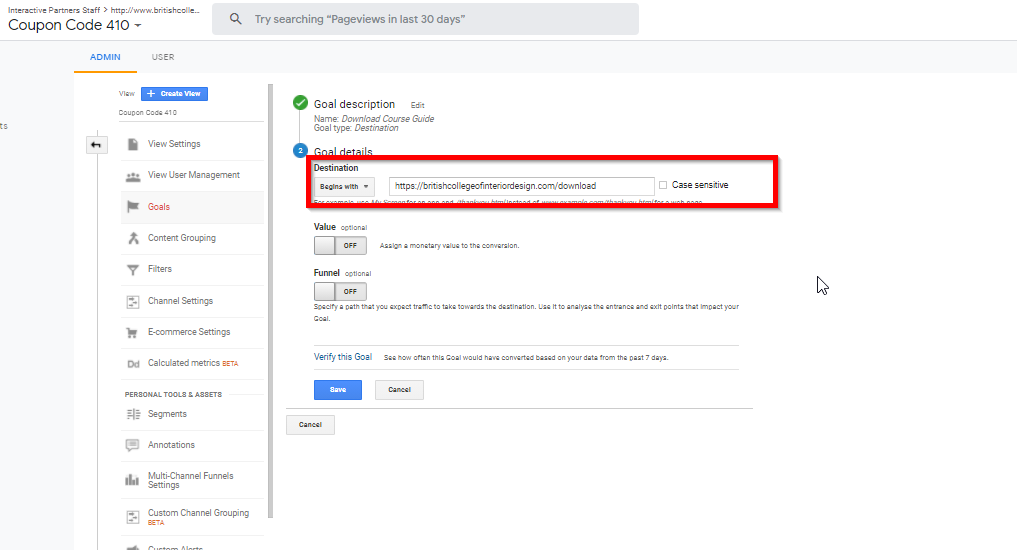The image size is (1017, 550).
Task: Open the Begins with match type dropdown
Action: (344, 187)
